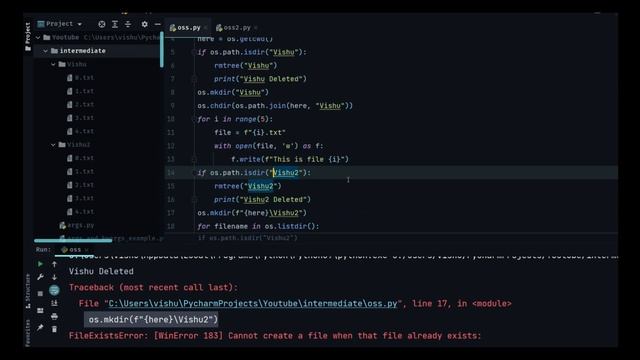Print the console output with printer icon
The image size is (640, 360).
pyautogui.click(x=54, y=316)
